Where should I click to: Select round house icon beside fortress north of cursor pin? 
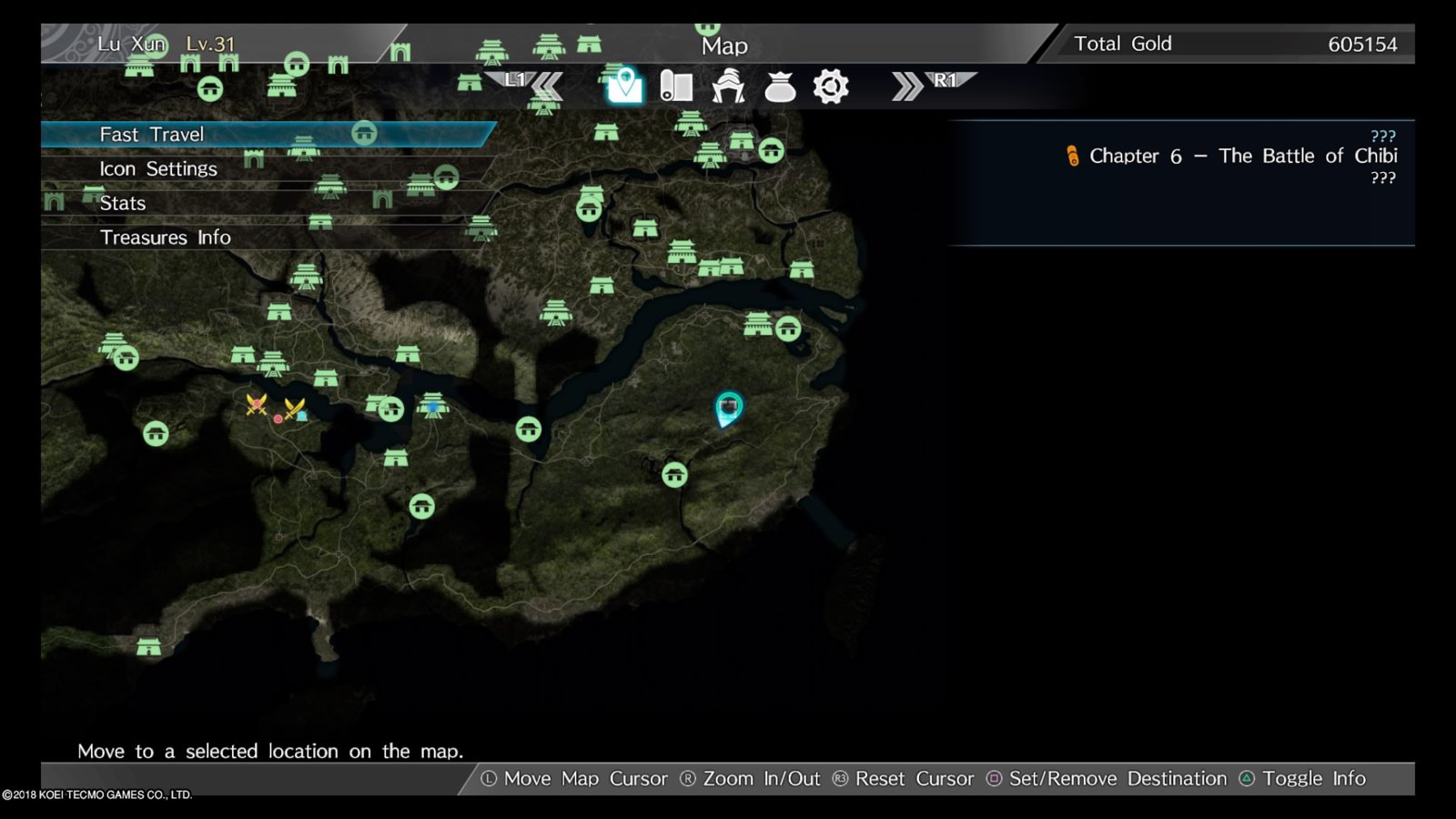coord(788,329)
